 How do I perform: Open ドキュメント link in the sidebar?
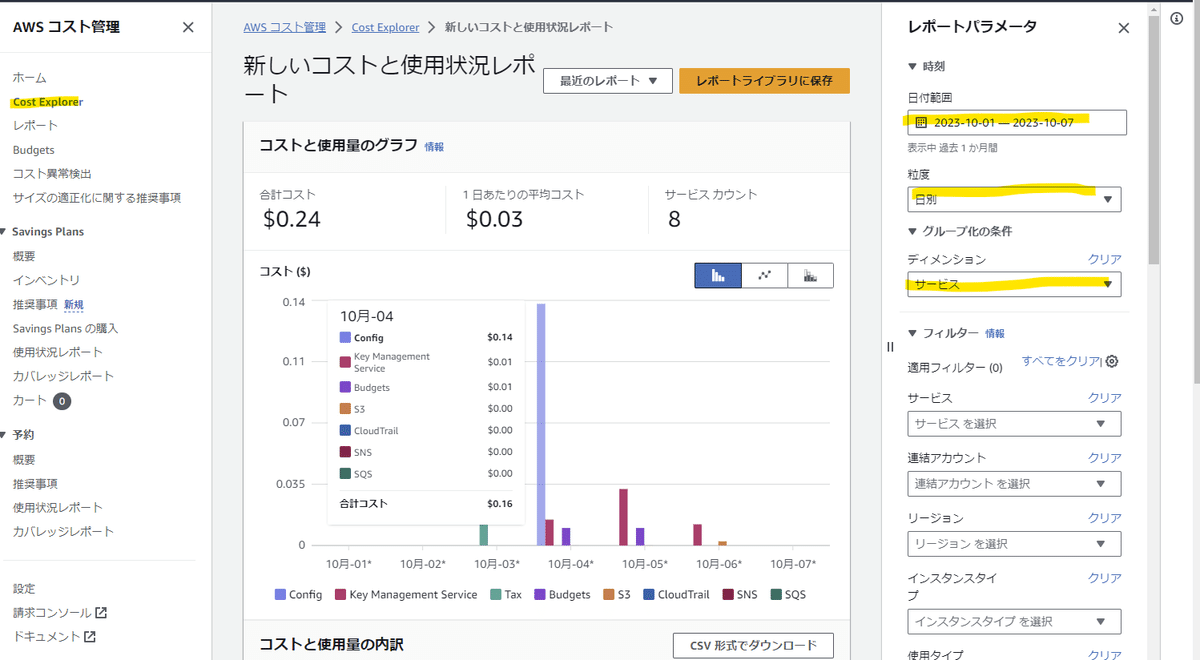47,636
